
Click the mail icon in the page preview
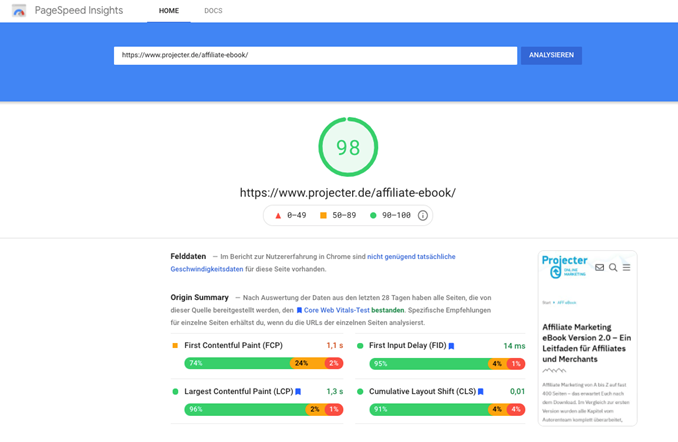pyautogui.click(x=599, y=267)
